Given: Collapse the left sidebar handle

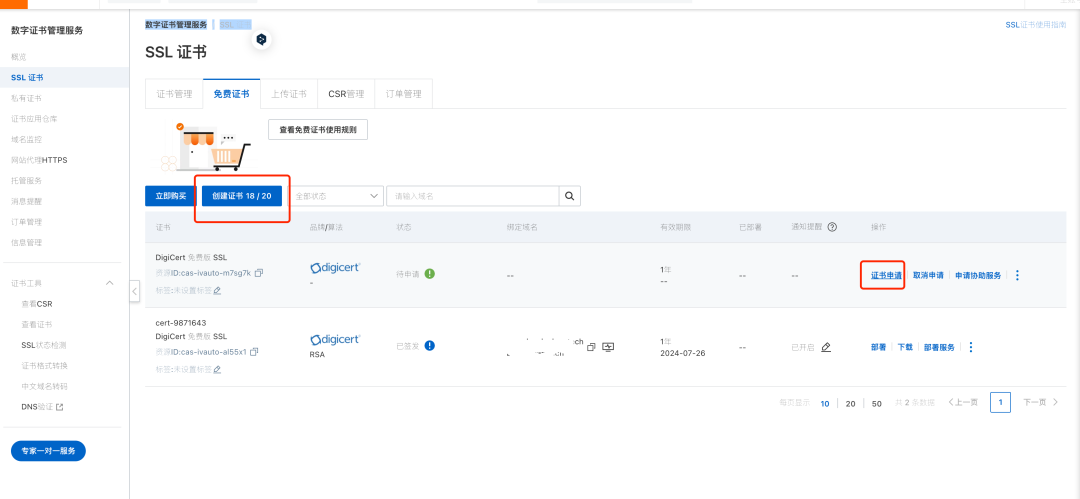Looking at the screenshot, I should click(x=135, y=292).
